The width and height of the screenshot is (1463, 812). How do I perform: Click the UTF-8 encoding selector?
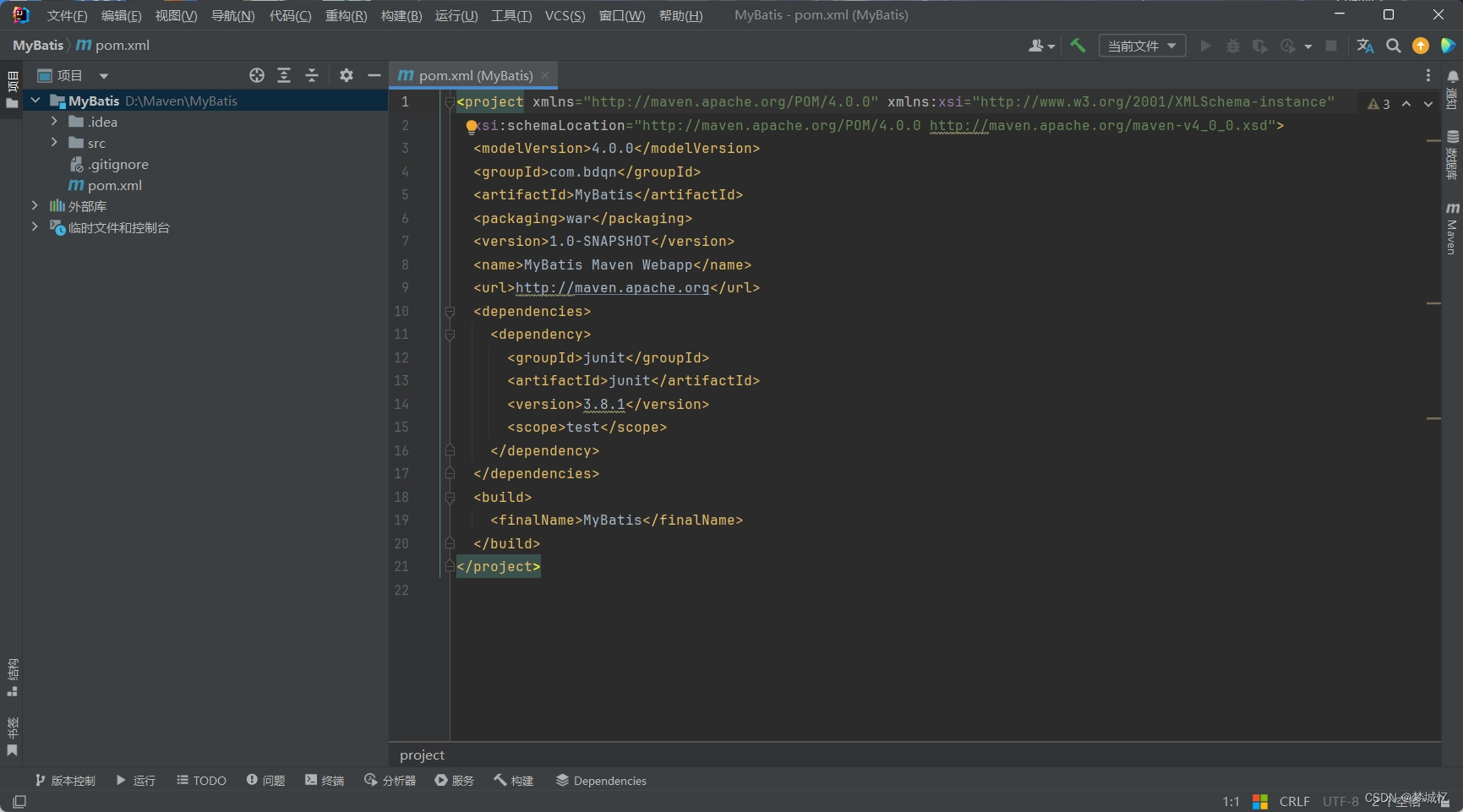click(x=1340, y=801)
